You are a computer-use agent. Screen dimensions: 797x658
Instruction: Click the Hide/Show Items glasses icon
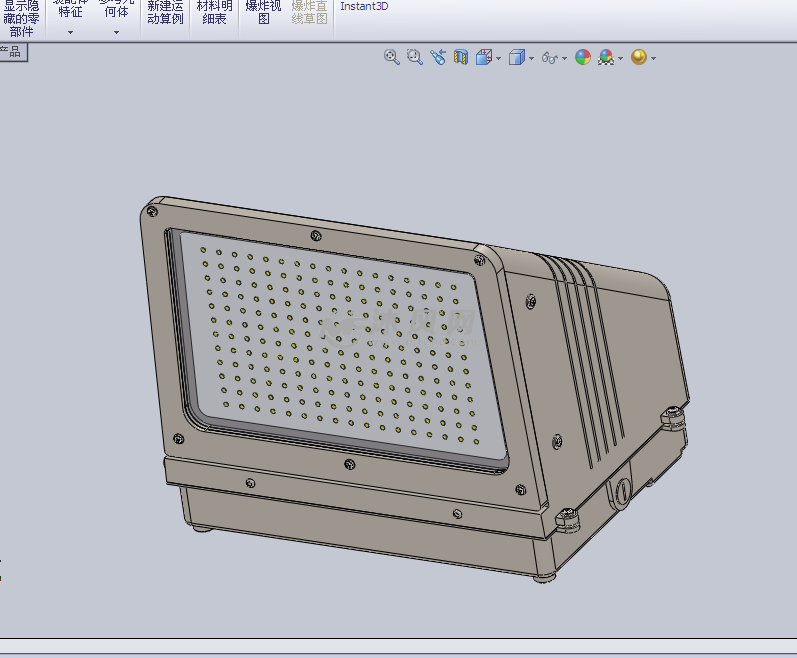pyautogui.click(x=549, y=58)
